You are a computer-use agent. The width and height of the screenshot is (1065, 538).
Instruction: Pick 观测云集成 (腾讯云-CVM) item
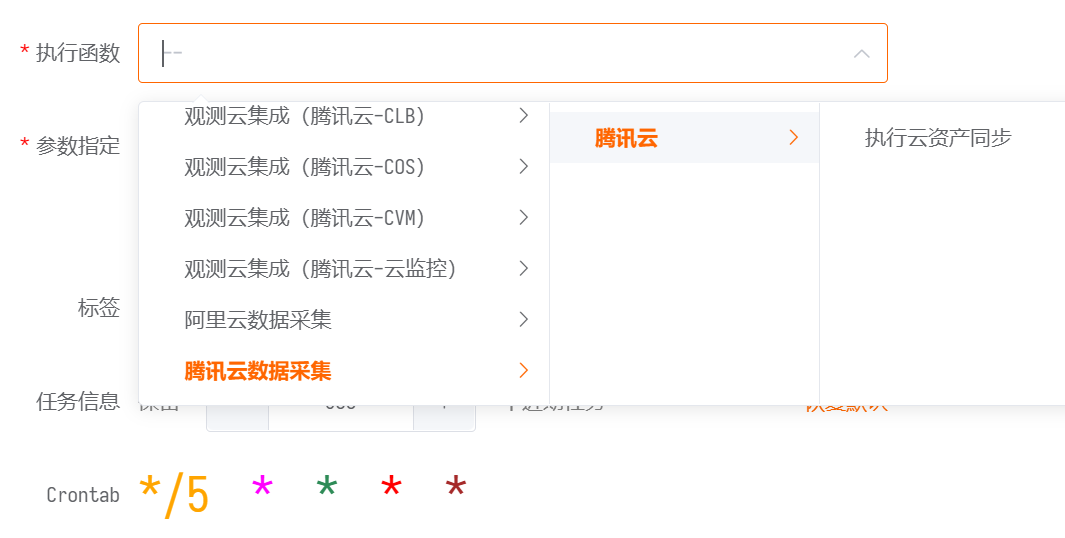pyautogui.click(x=305, y=218)
